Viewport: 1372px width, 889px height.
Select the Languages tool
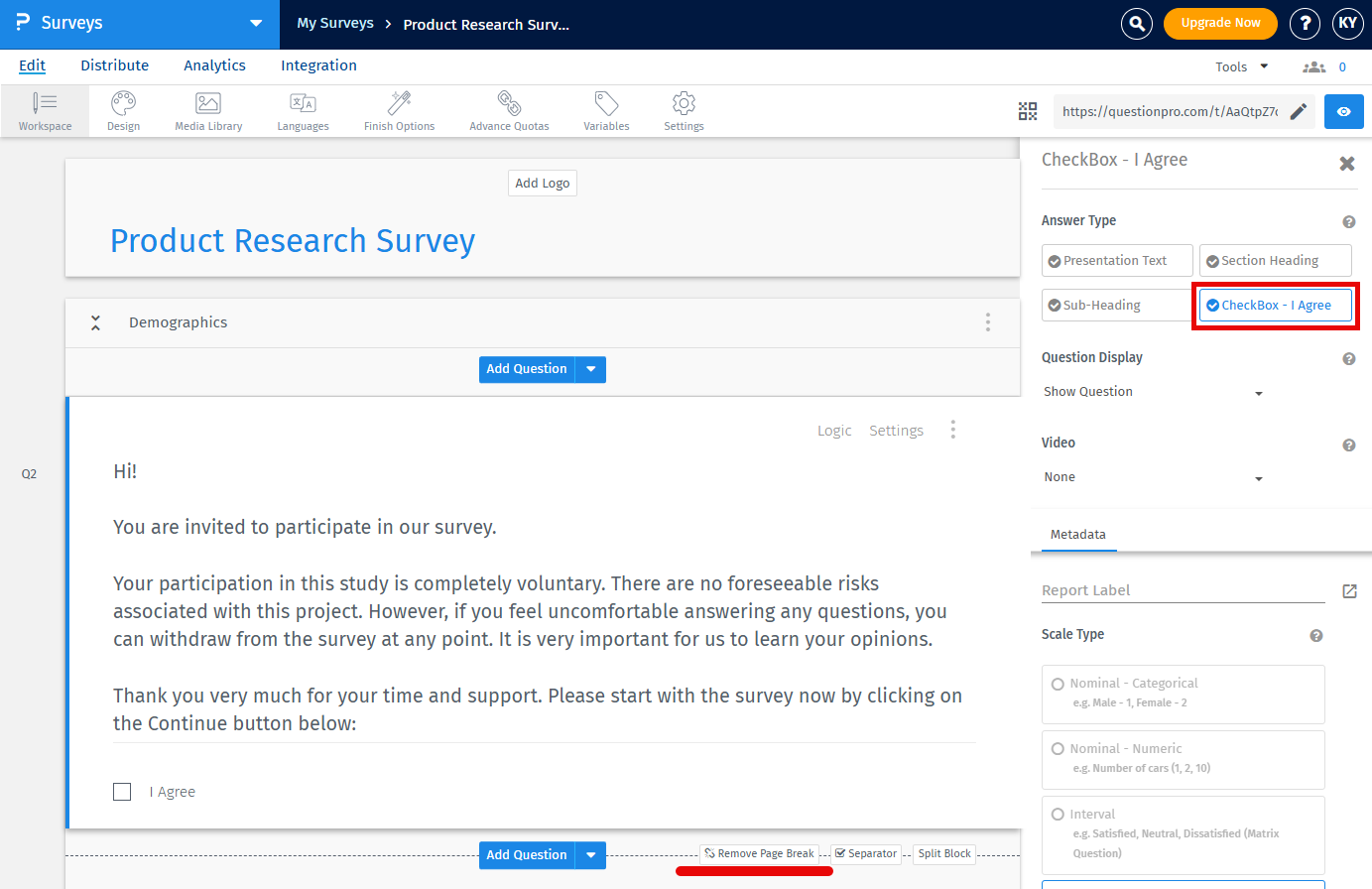point(303,110)
